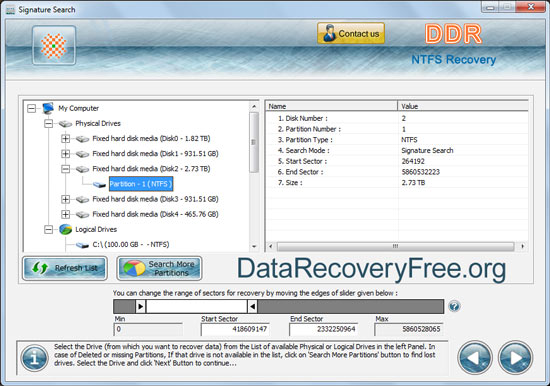Expand Disk0 1.82 TB node

click(65, 139)
